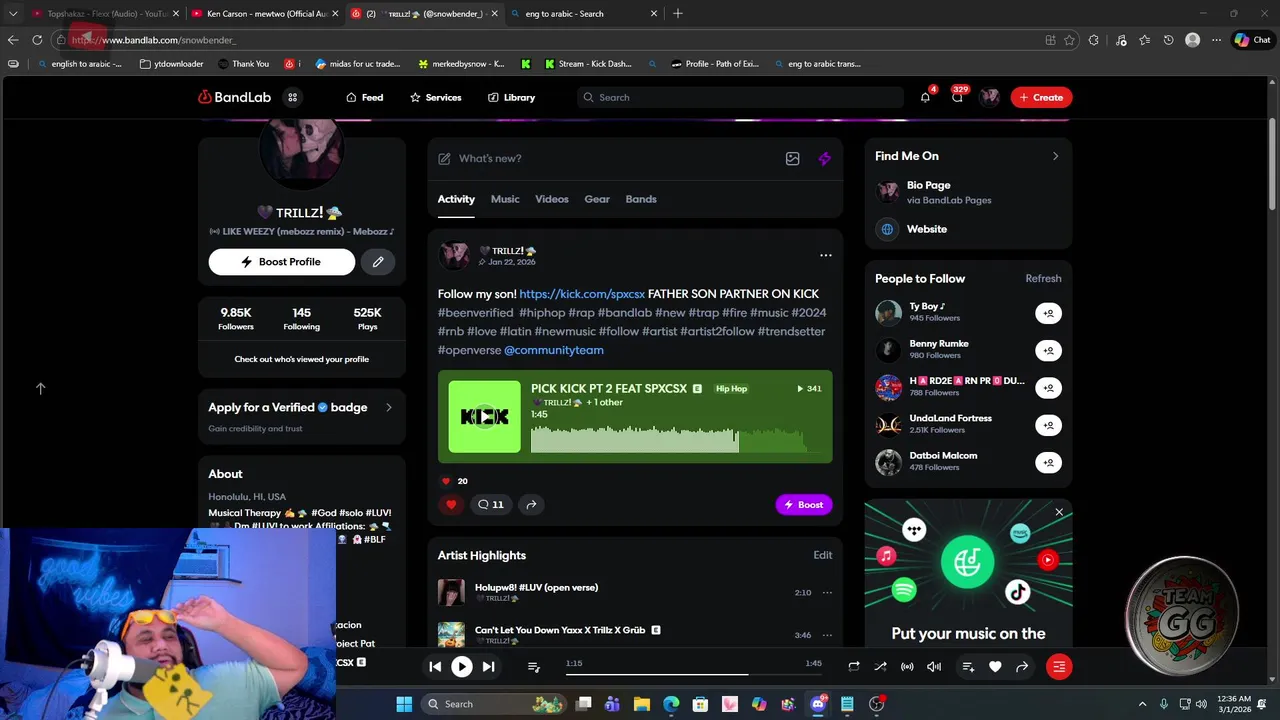Screen dimensions: 1280x720
Task: Skip to previous track in player
Action: click(x=435, y=667)
